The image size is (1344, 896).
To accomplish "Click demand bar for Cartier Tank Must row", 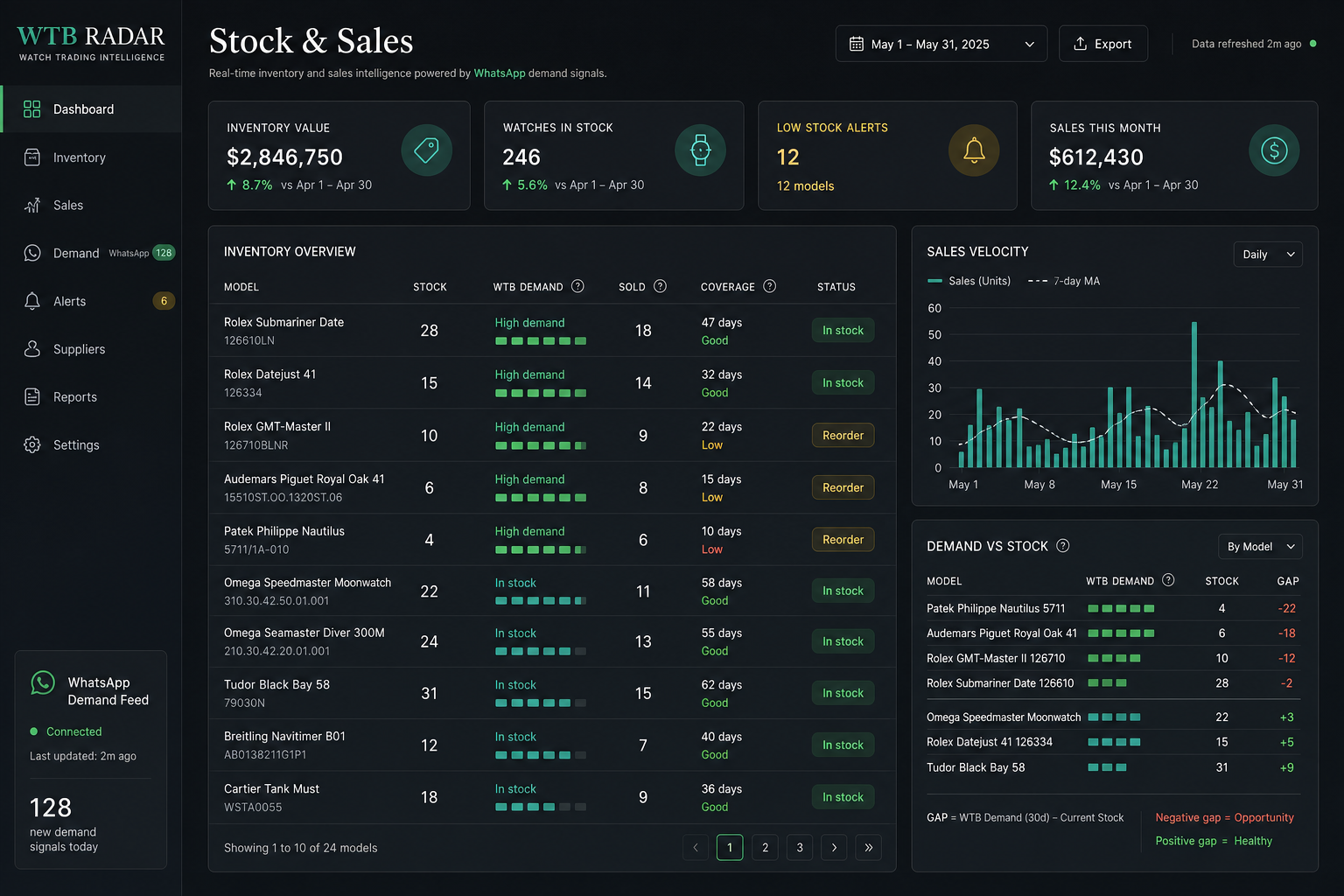I will click(541, 808).
